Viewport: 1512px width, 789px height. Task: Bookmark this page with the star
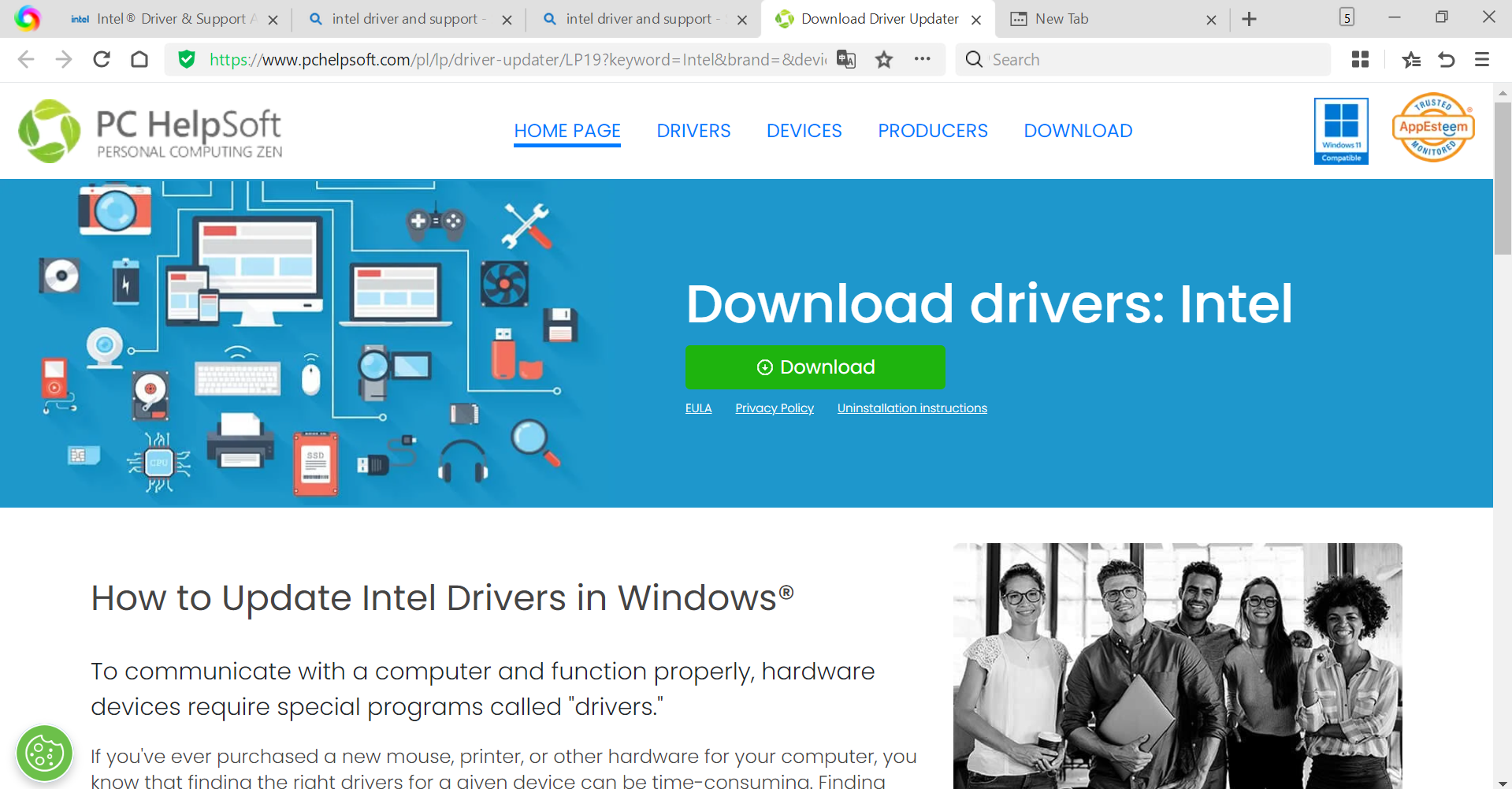pos(884,59)
